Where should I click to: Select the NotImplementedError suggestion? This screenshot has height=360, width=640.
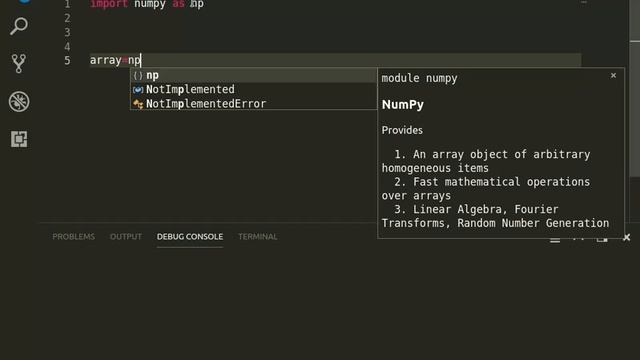tap(253, 104)
